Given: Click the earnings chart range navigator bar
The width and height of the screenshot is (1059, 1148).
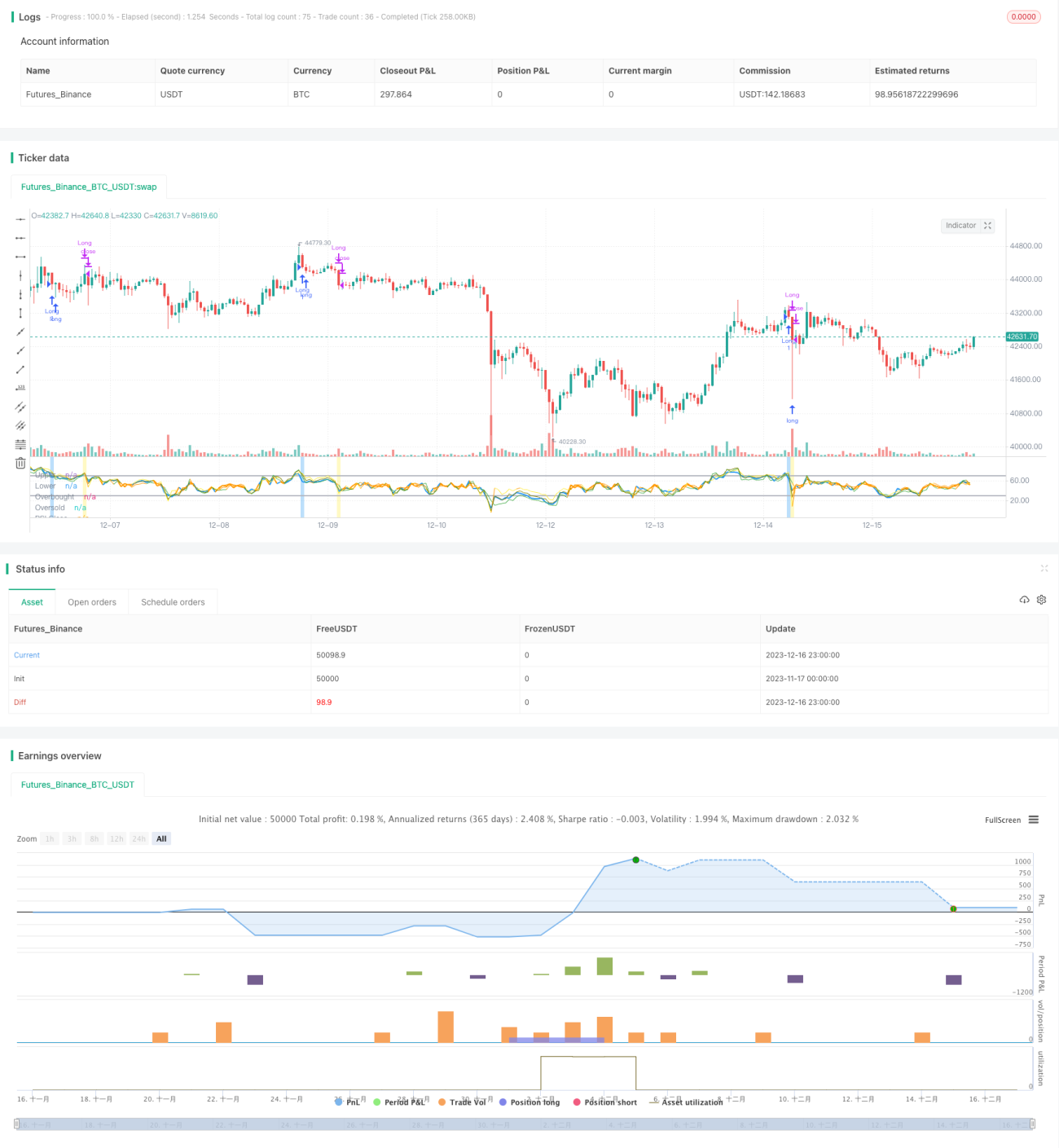Looking at the screenshot, I should coord(525,1124).
